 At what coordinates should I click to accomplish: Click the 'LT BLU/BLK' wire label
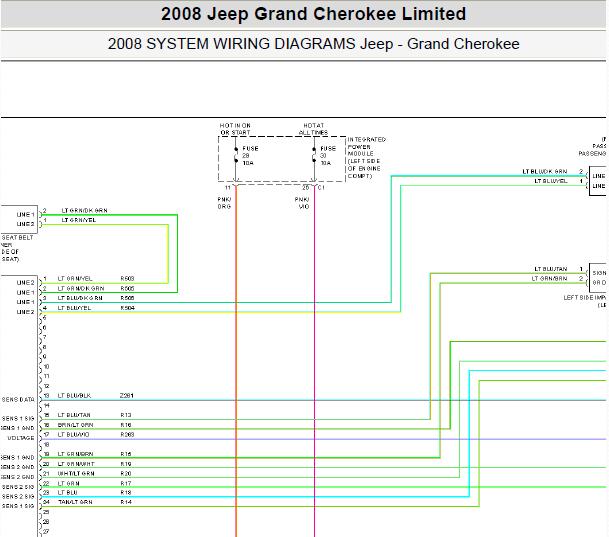point(74,395)
